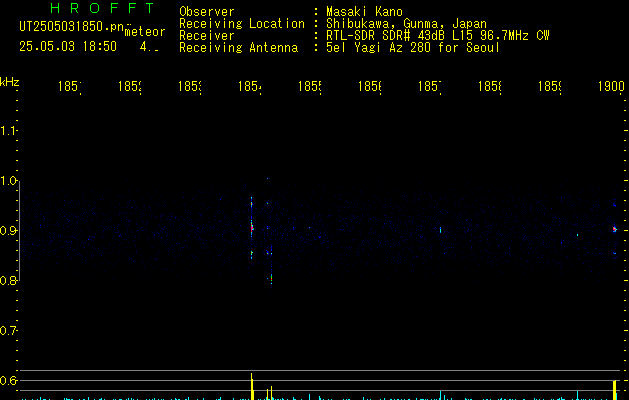
Task: Select the file name UT2505031850.pn
Action: coord(71,27)
